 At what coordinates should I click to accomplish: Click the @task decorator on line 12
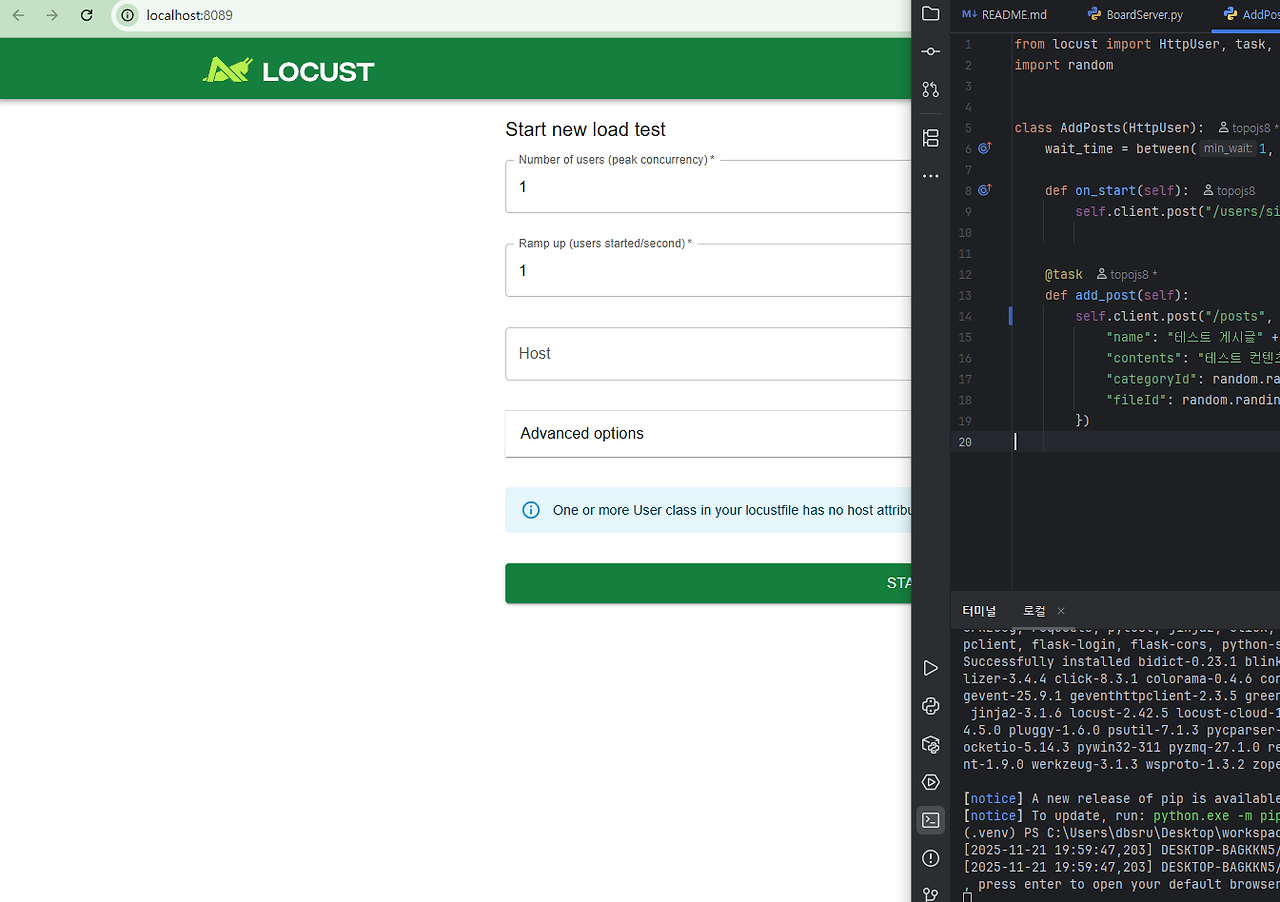coord(1064,274)
